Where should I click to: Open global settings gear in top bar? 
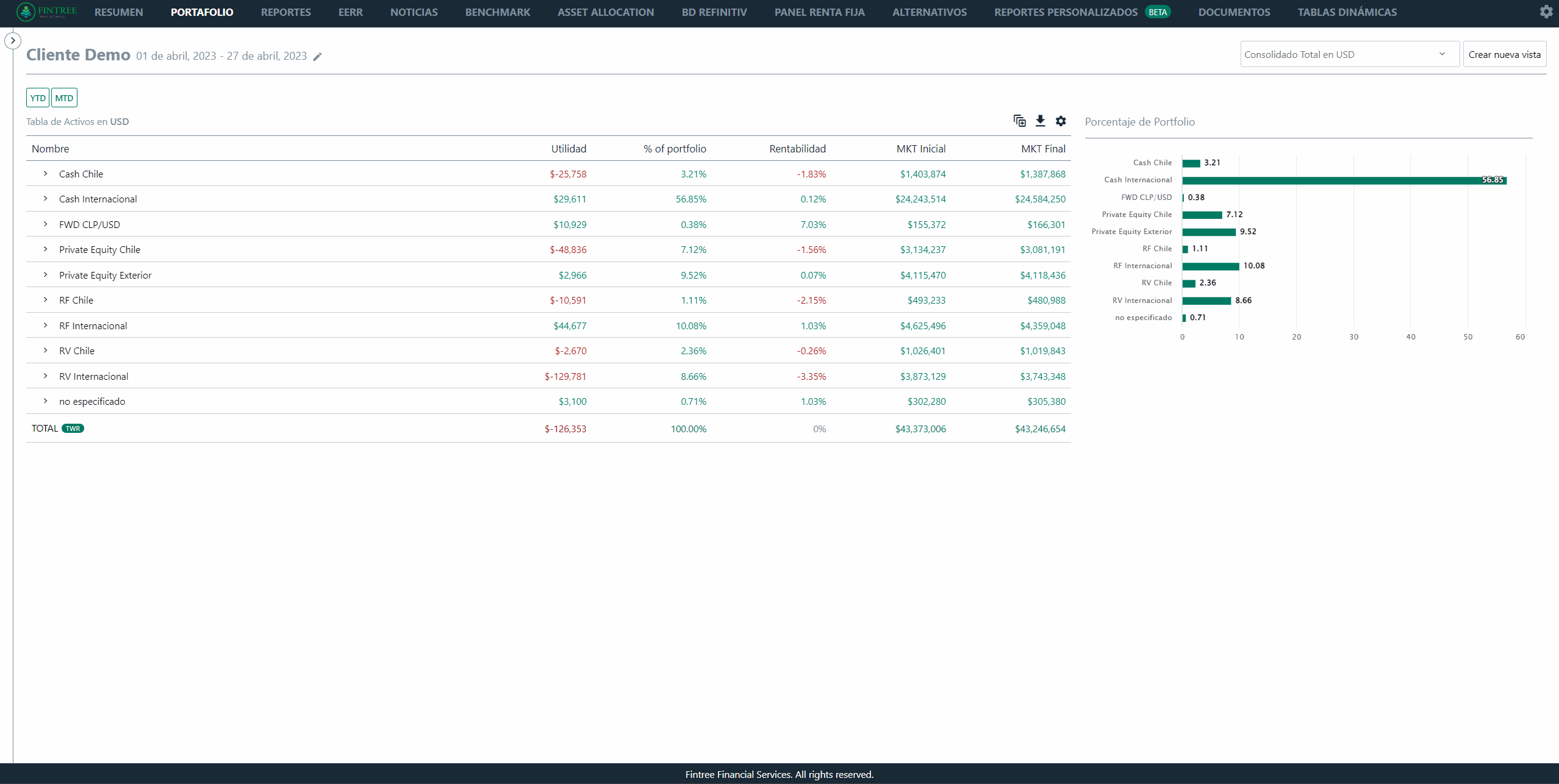(1546, 12)
